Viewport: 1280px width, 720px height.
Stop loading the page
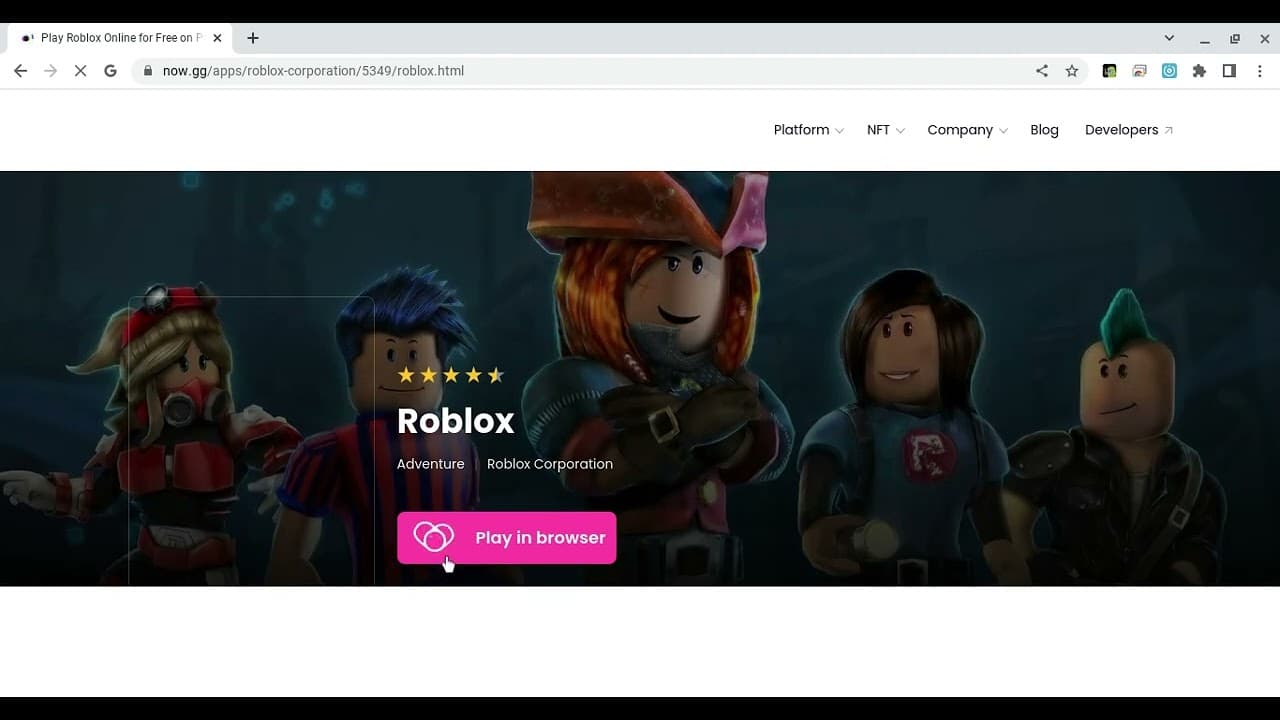pos(81,71)
